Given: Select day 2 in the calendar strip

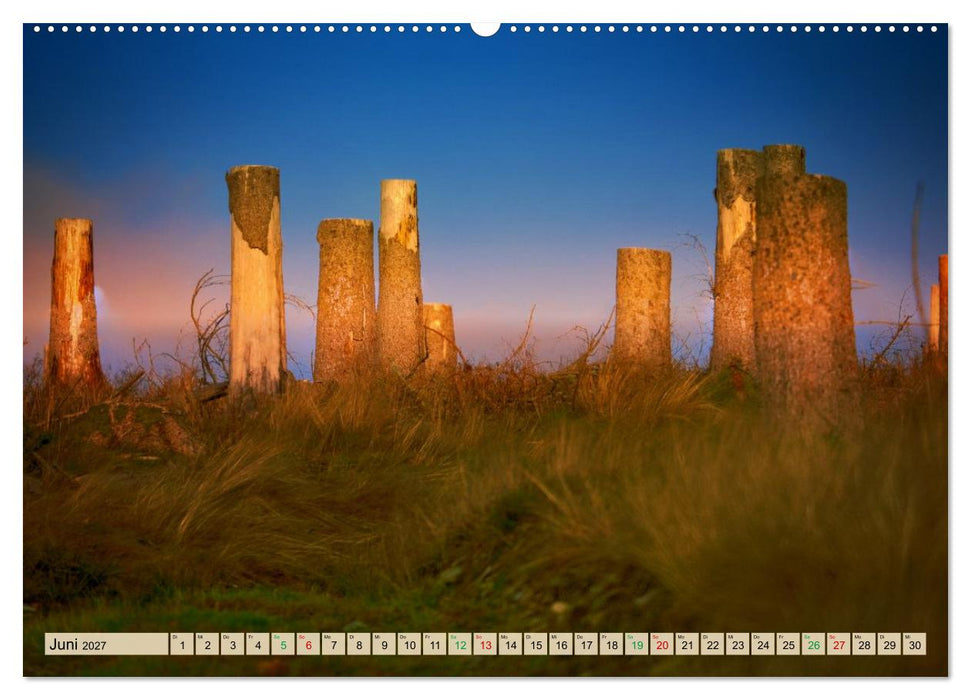Looking at the screenshot, I should pos(207,644).
